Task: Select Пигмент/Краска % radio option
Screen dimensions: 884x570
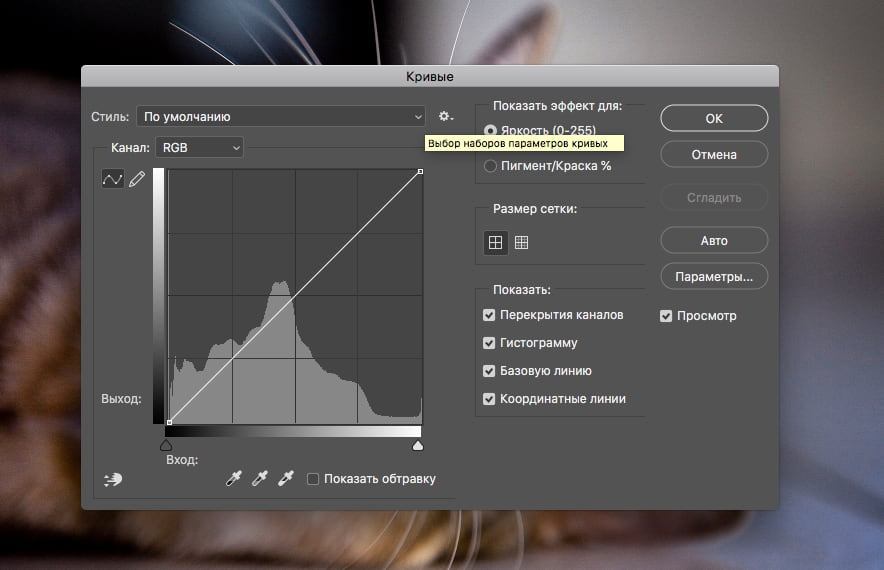Action: coord(490,166)
